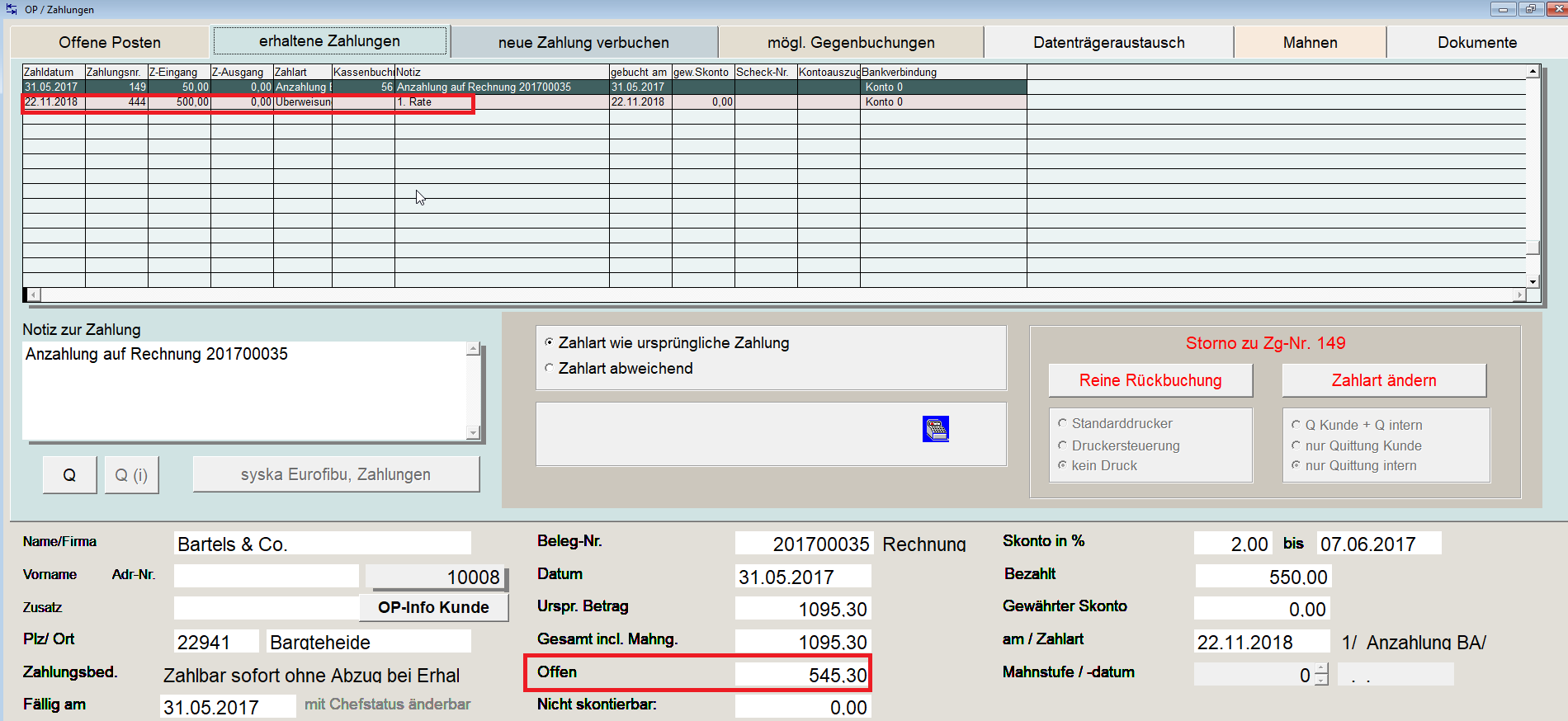
Task: Click the Zahldatum column header
Action: (54, 72)
